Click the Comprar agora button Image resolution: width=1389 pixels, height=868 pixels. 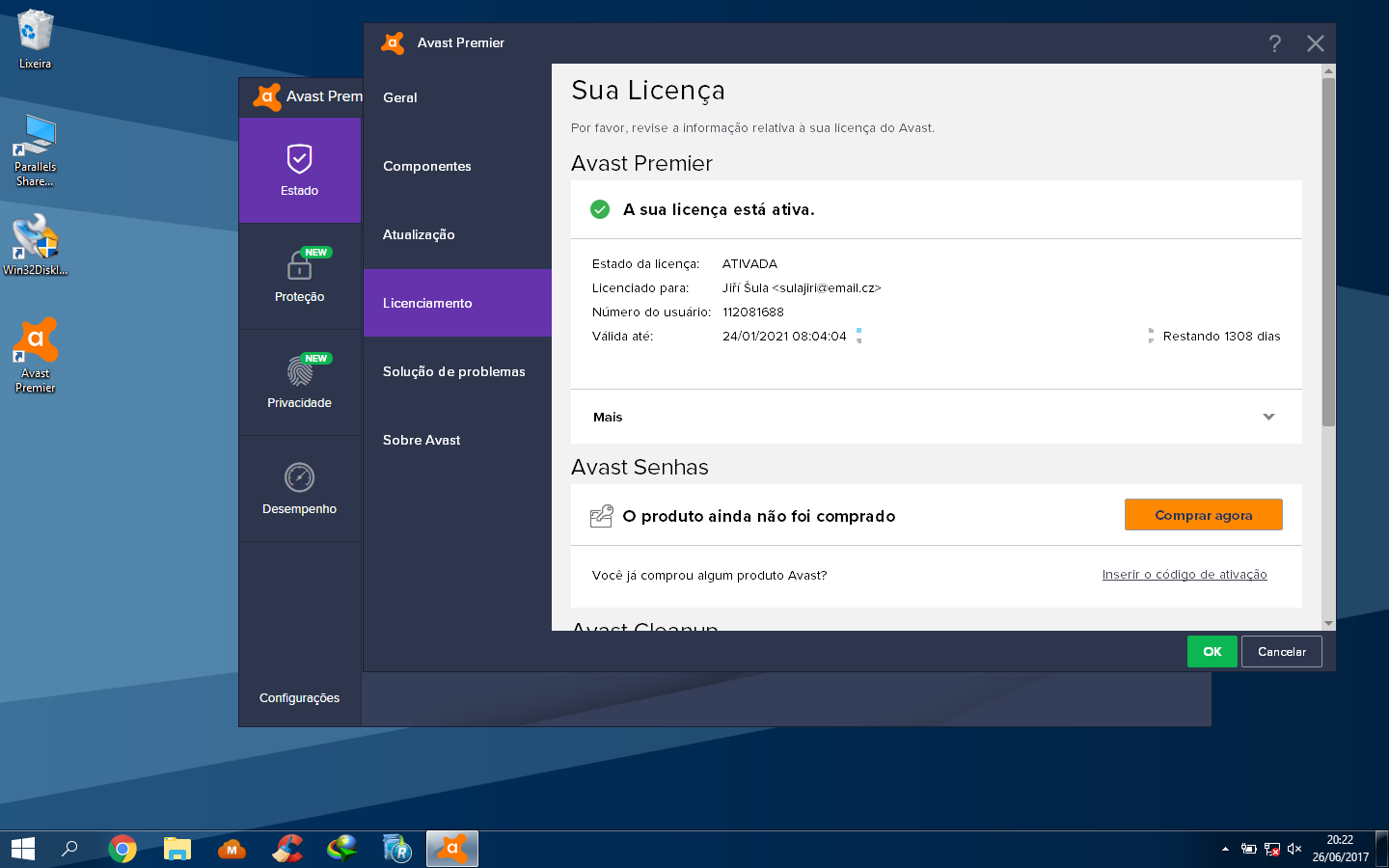(1204, 515)
